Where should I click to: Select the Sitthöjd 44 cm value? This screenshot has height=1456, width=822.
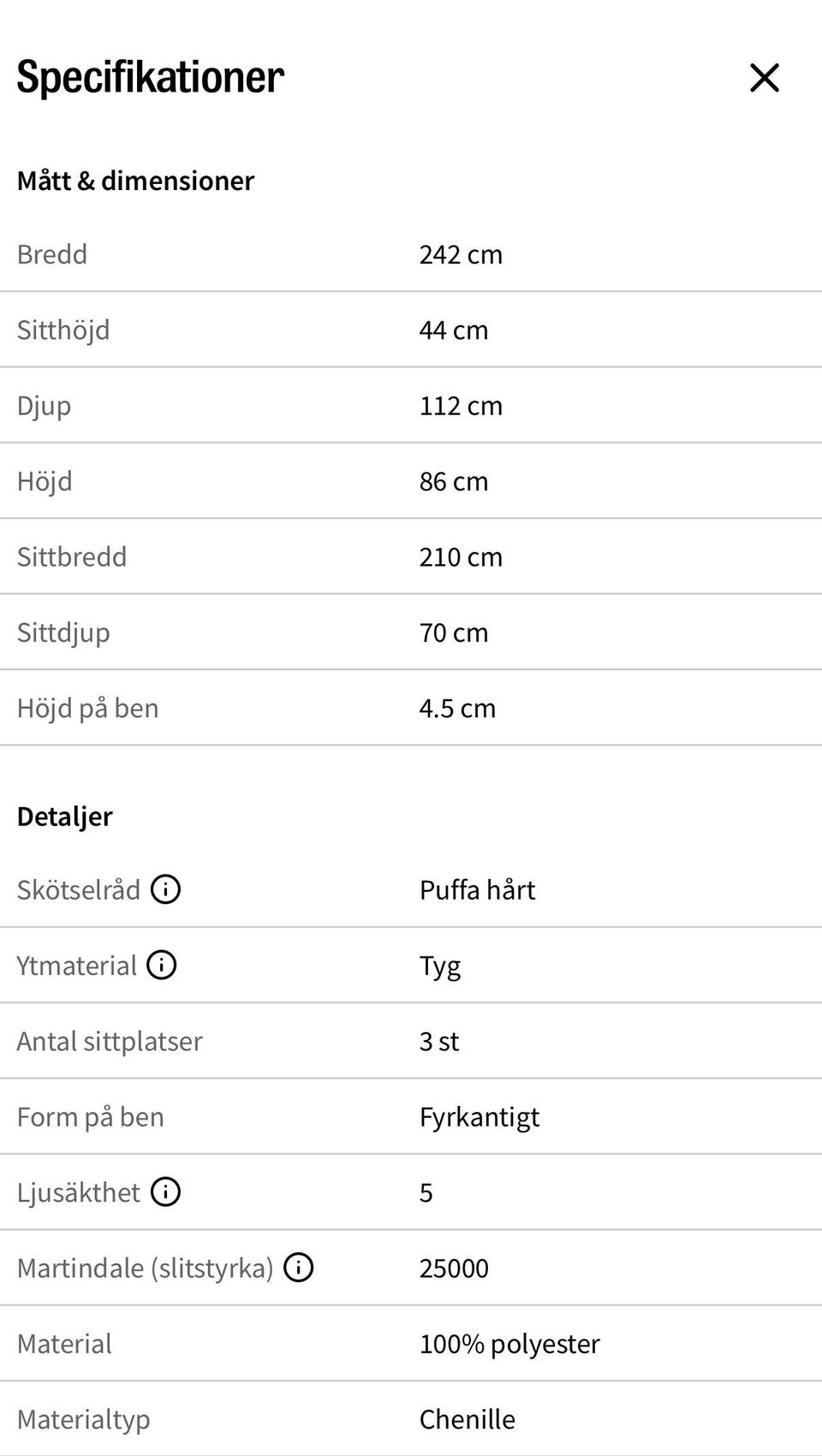pyautogui.click(x=454, y=330)
